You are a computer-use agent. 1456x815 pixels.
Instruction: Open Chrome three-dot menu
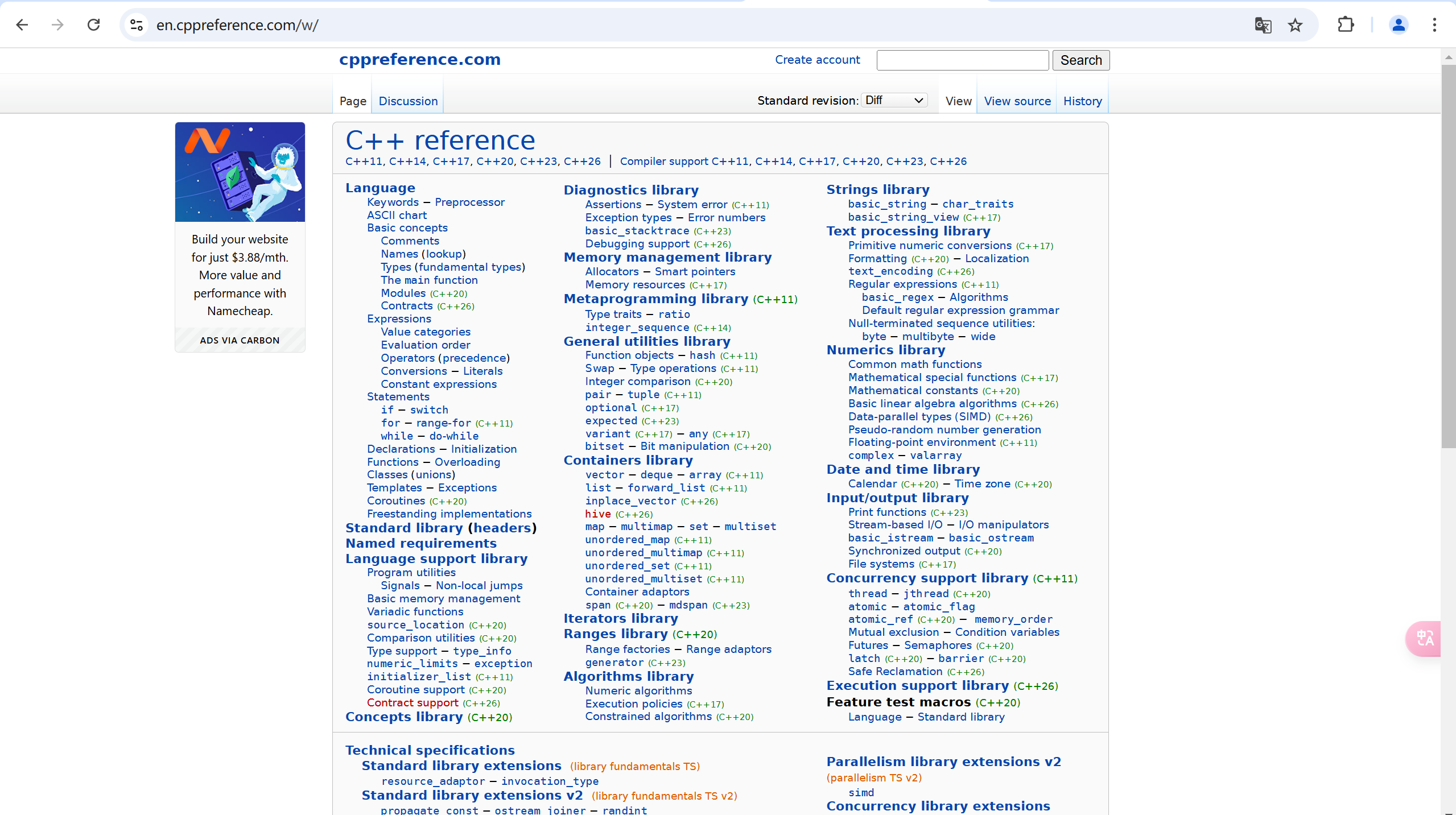pos(1434,25)
